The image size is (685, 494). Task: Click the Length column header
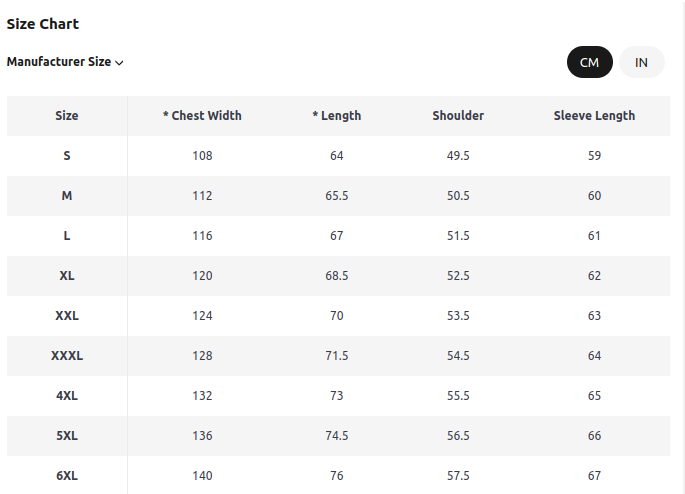coord(337,116)
